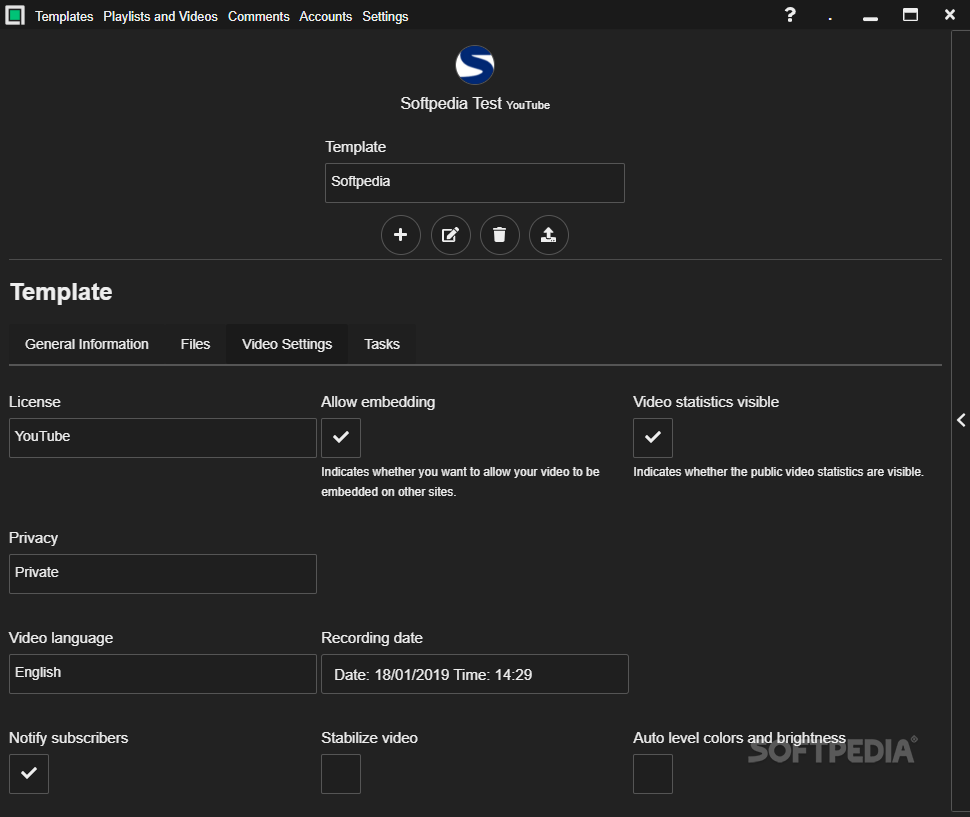Screen dimensions: 970x817
Task: Select the Video Settings tab
Action: (287, 344)
